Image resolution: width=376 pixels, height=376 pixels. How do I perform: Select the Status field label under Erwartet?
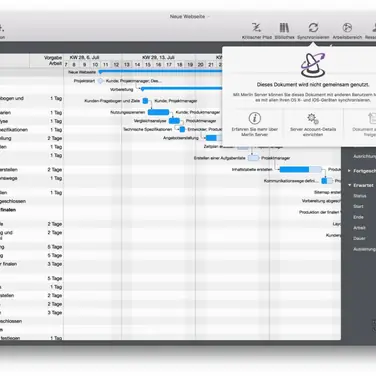pos(360,196)
